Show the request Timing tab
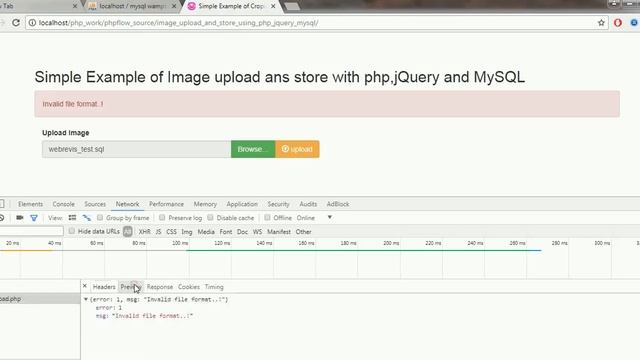Viewport: 640px width, 360px height. coord(214,287)
